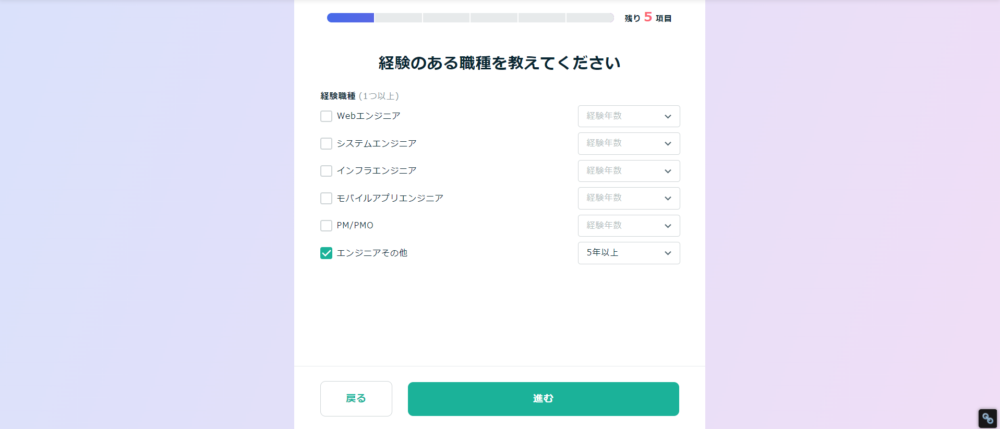Uncheck the エンジニアその他 checkbox
This screenshot has height=429, width=1000.
click(326, 253)
